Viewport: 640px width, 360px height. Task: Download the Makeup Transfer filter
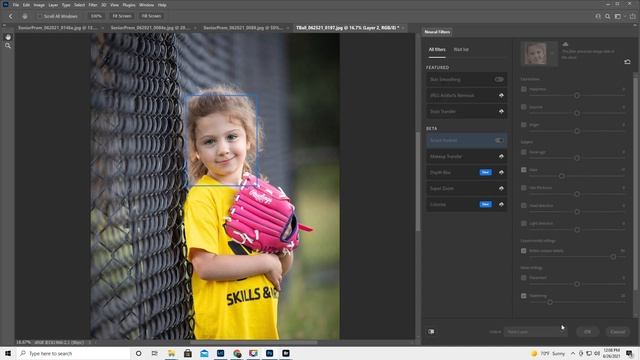tap(501, 156)
